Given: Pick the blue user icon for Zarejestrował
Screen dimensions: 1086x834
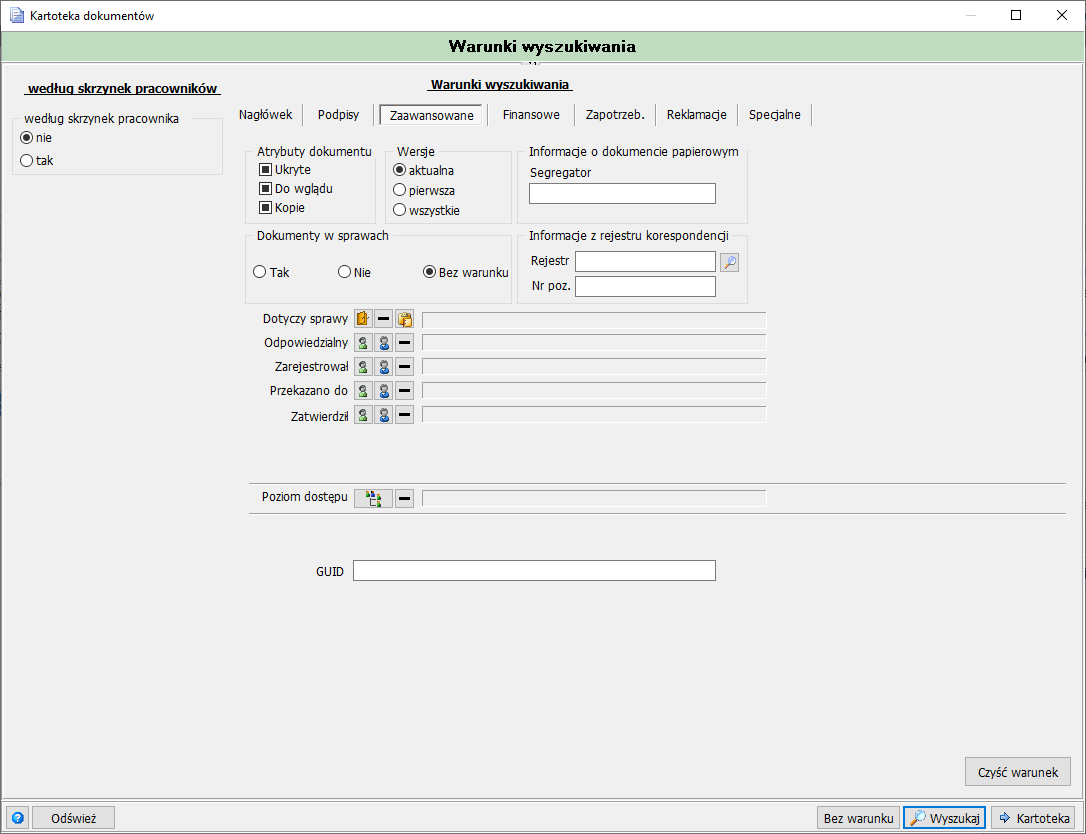Looking at the screenshot, I should coord(384,366).
